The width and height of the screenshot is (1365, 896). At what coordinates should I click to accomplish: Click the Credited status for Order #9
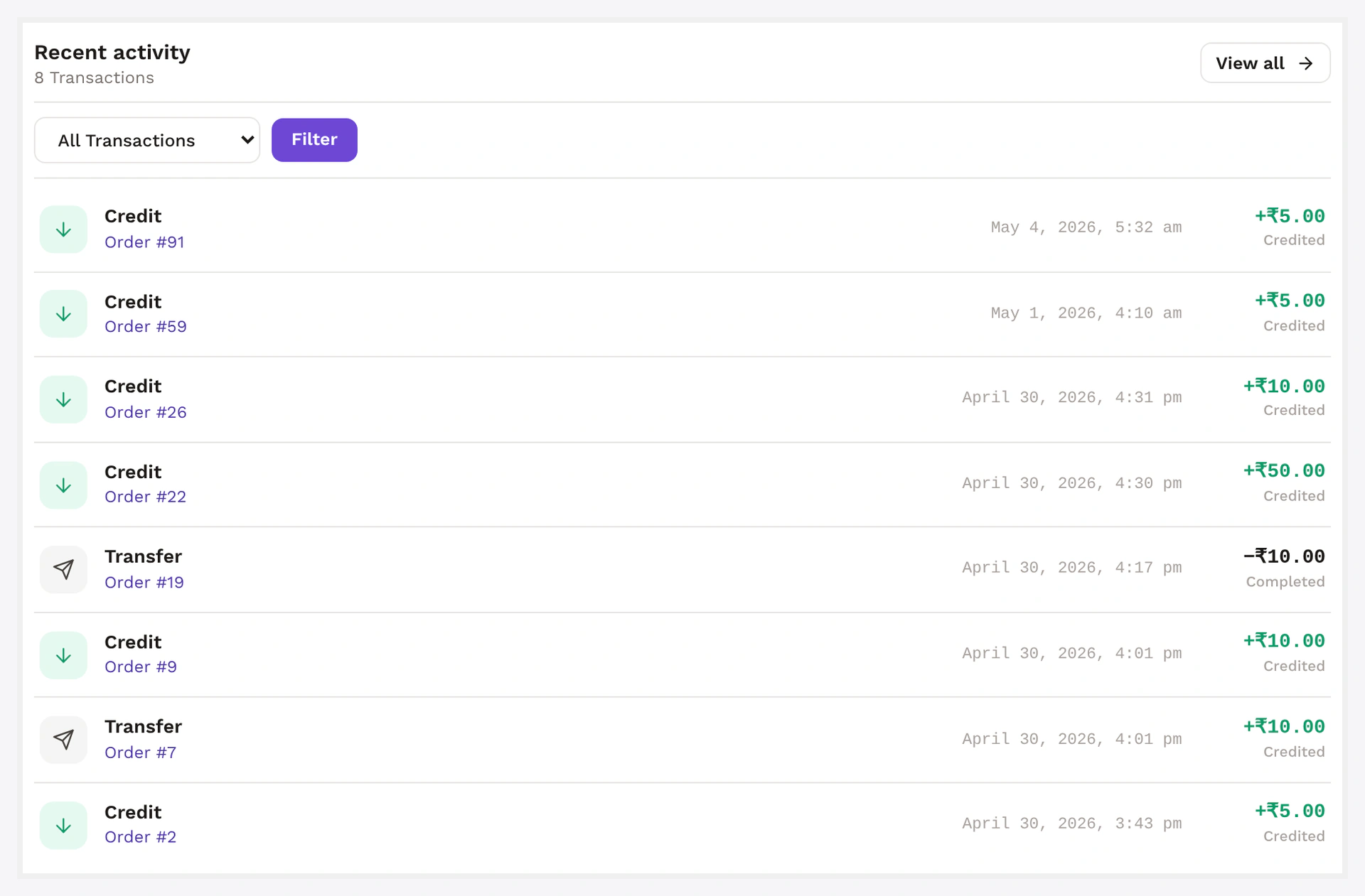click(1294, 666)
